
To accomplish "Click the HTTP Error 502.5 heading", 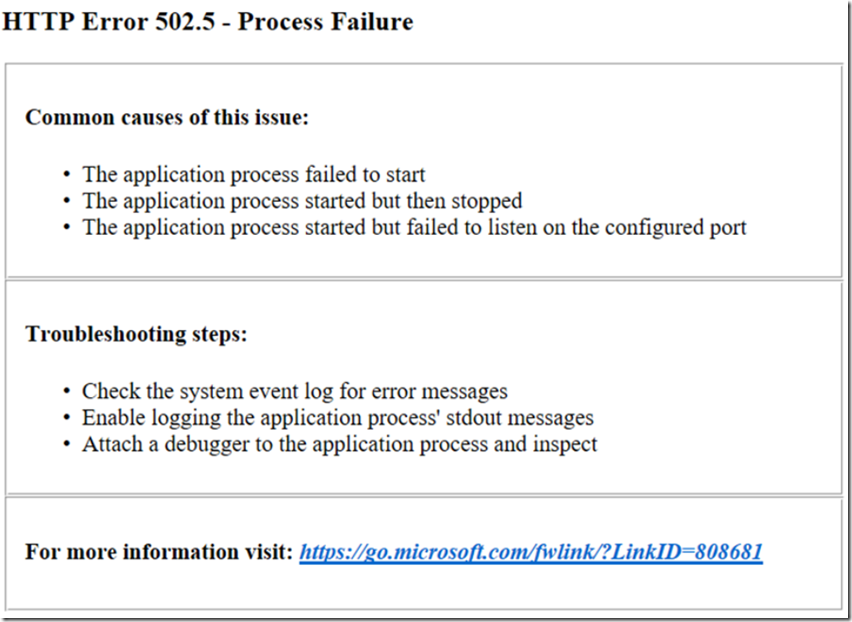I will click(208, 22).
